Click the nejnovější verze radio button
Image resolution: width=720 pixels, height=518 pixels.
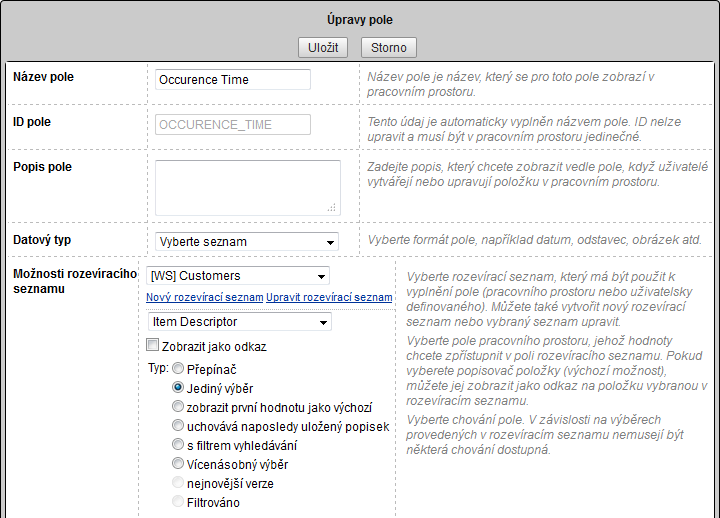coord(178,483)
